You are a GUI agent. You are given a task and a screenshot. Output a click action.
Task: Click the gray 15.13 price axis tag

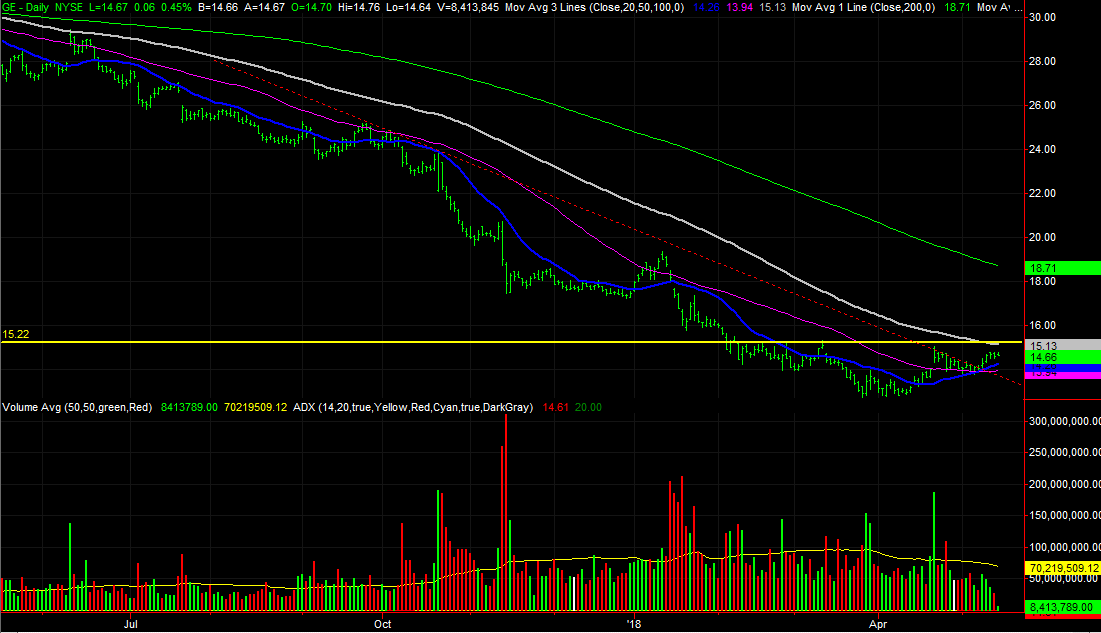[x=1062, y=346]
